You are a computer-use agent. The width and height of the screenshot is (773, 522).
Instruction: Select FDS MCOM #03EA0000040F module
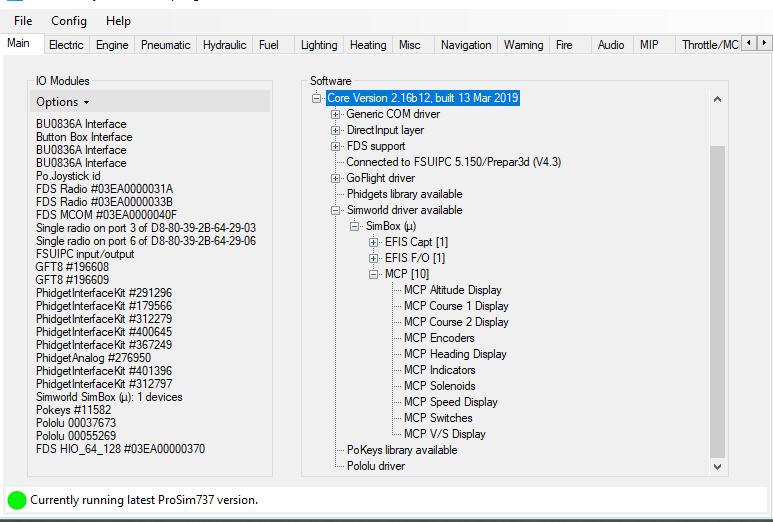pyautogui.click(x=106, y=215)
